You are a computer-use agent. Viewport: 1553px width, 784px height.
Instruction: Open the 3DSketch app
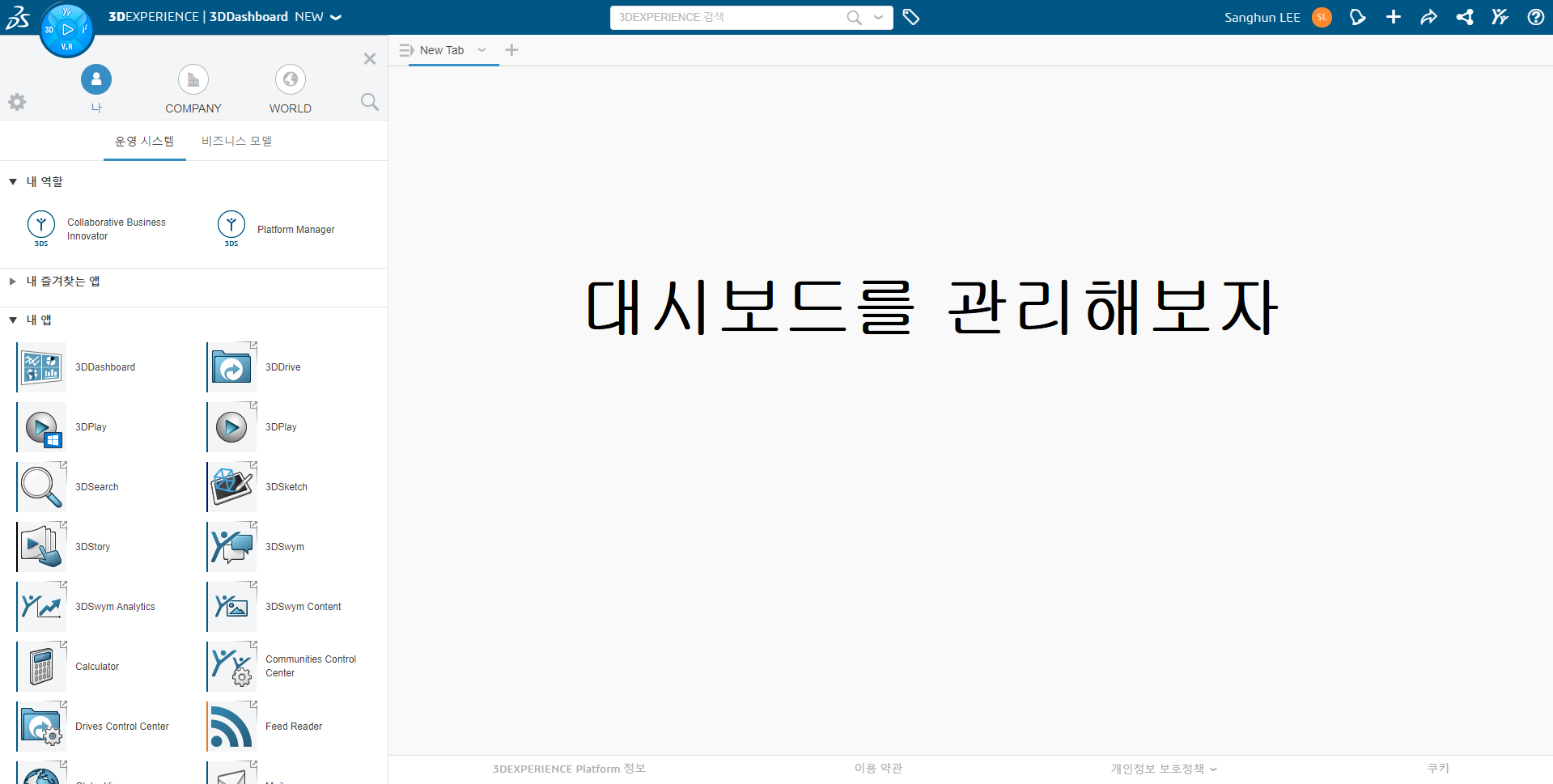click(x=231, y=487)
